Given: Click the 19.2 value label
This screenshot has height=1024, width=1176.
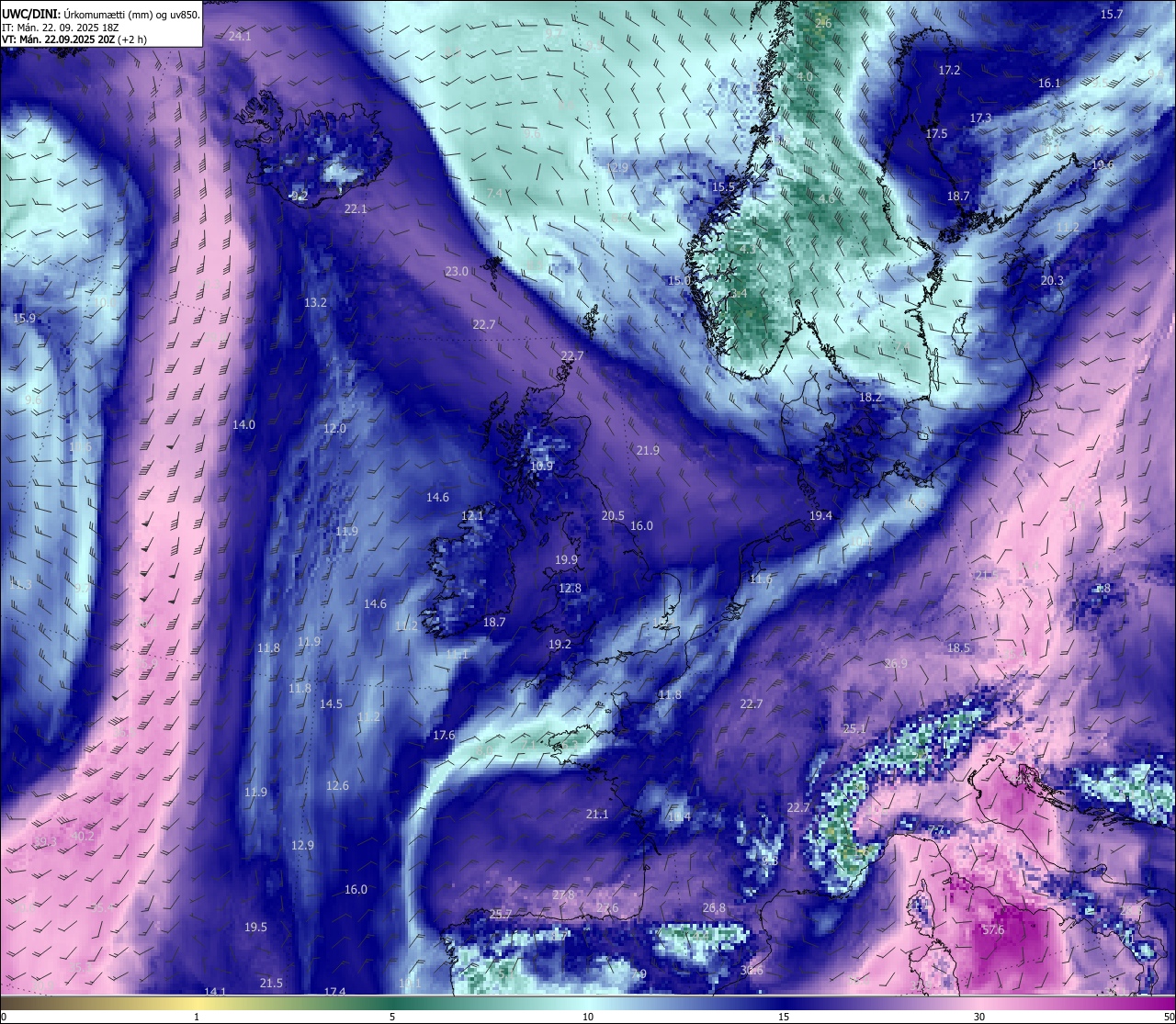Looking at the screenshot, I should tap(560, 645).
